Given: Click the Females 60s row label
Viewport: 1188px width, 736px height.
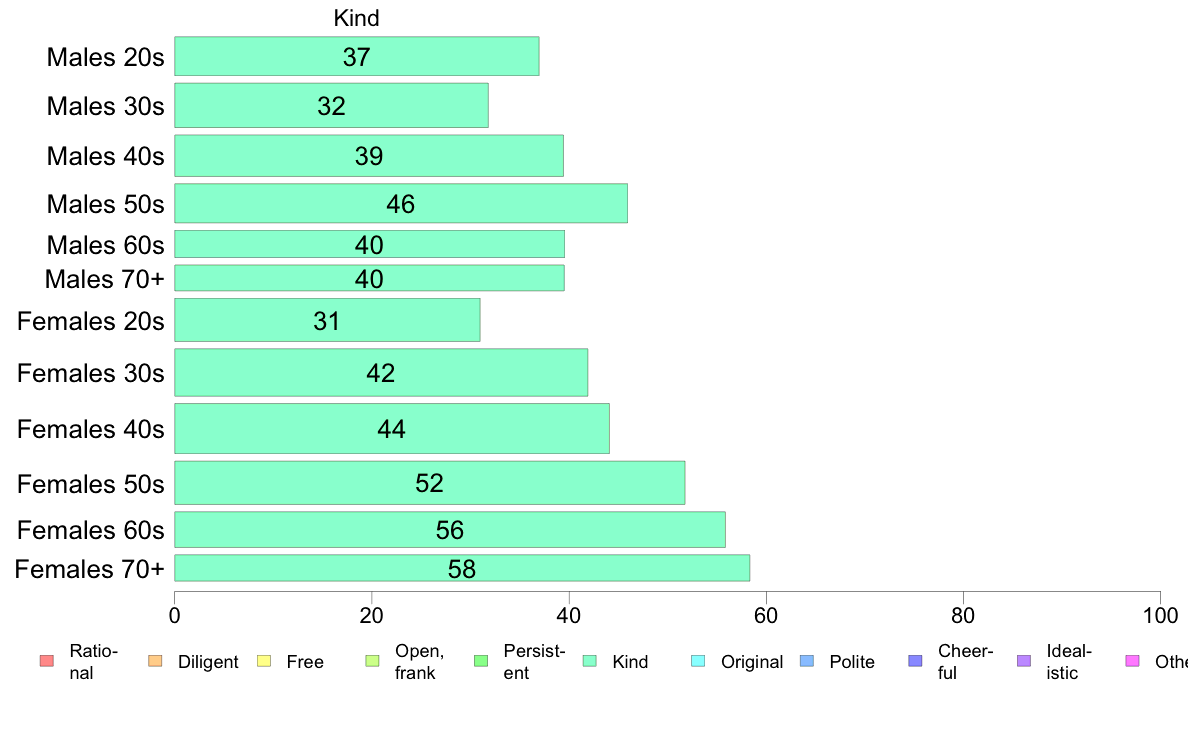Looking at the screenshot, I should click(91, 530).
